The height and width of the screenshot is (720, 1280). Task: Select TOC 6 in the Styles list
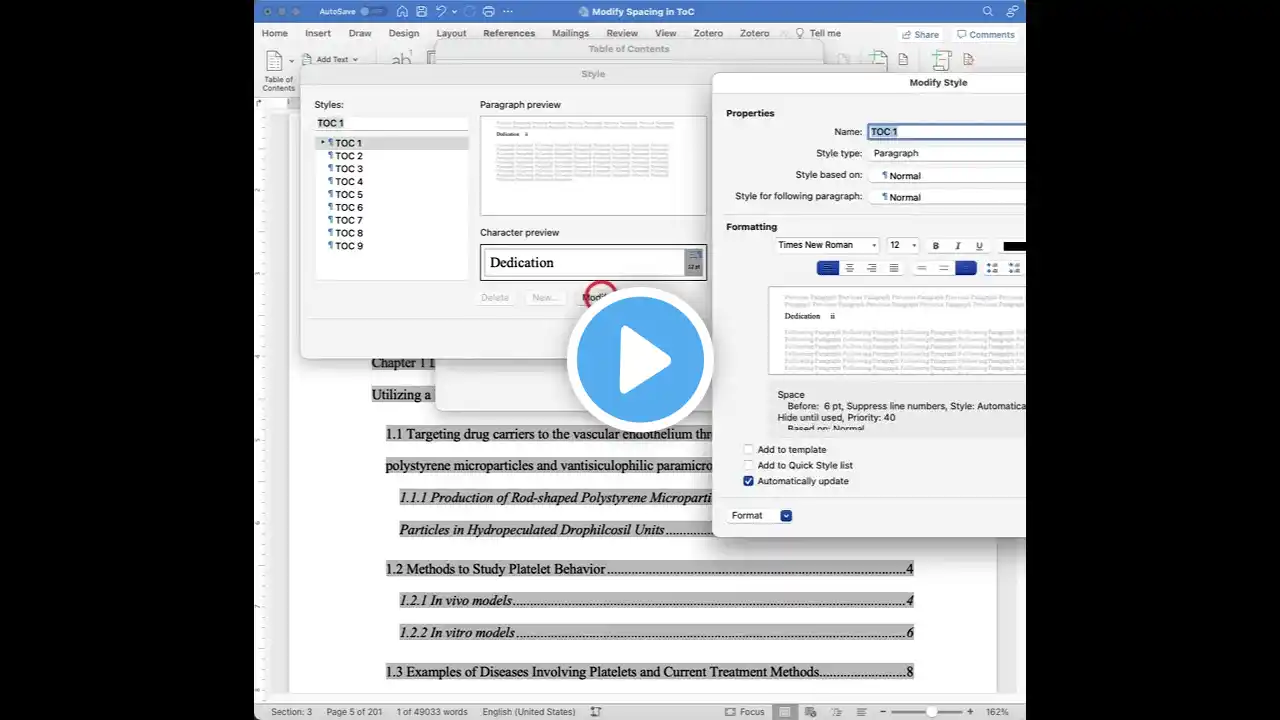(x=392, y=208)
